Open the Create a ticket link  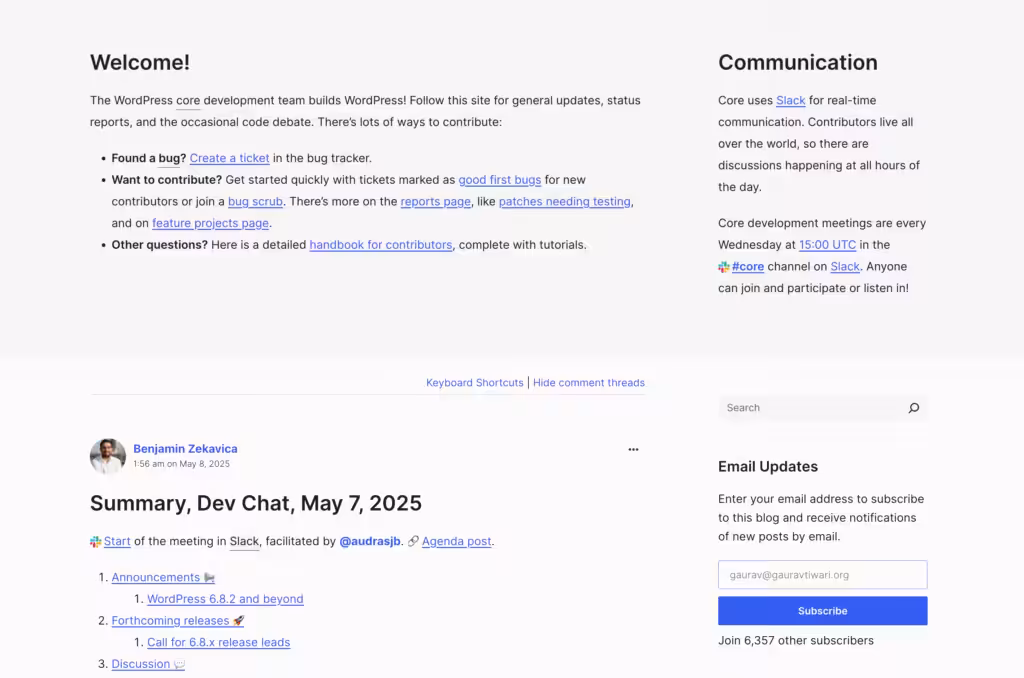click(x=229, y=158)
